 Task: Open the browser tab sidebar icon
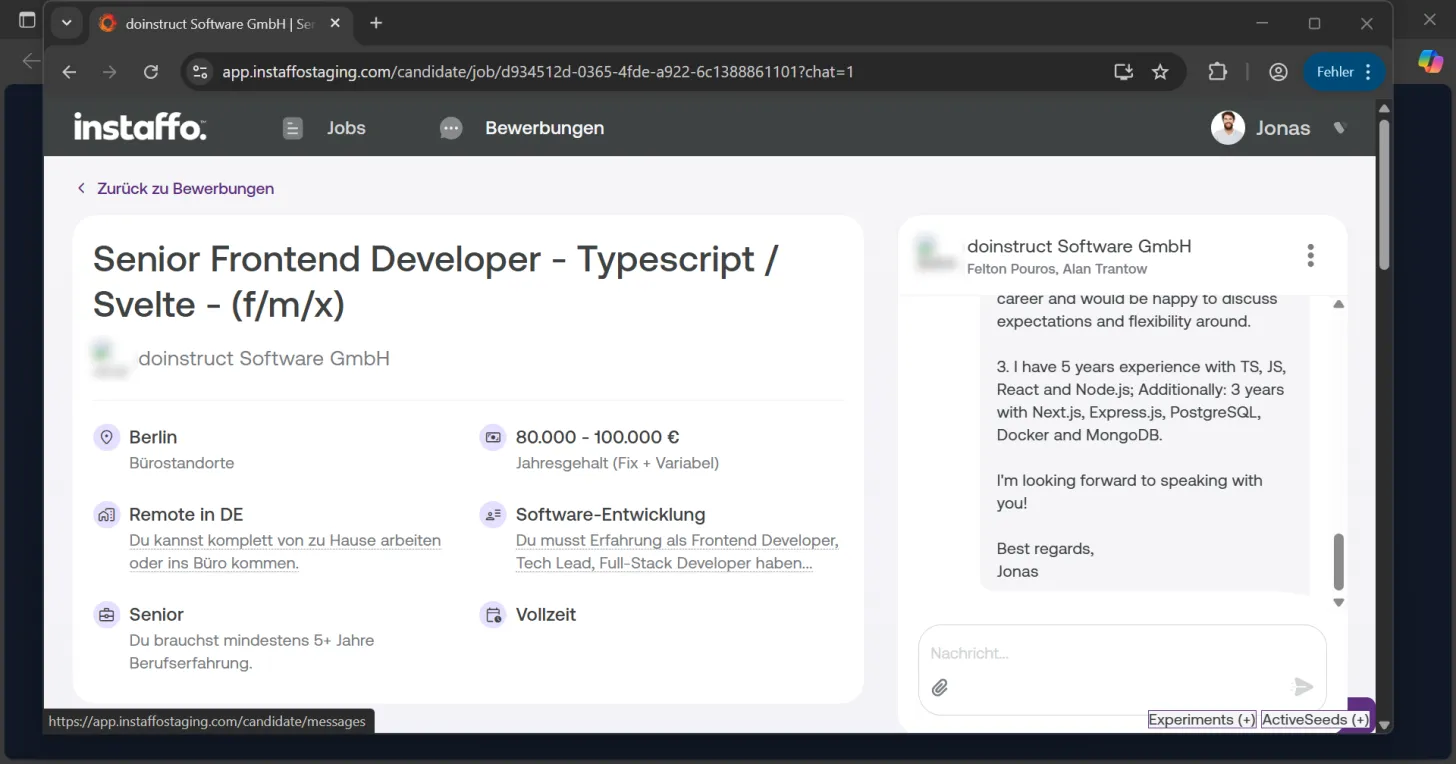point(27,21)
